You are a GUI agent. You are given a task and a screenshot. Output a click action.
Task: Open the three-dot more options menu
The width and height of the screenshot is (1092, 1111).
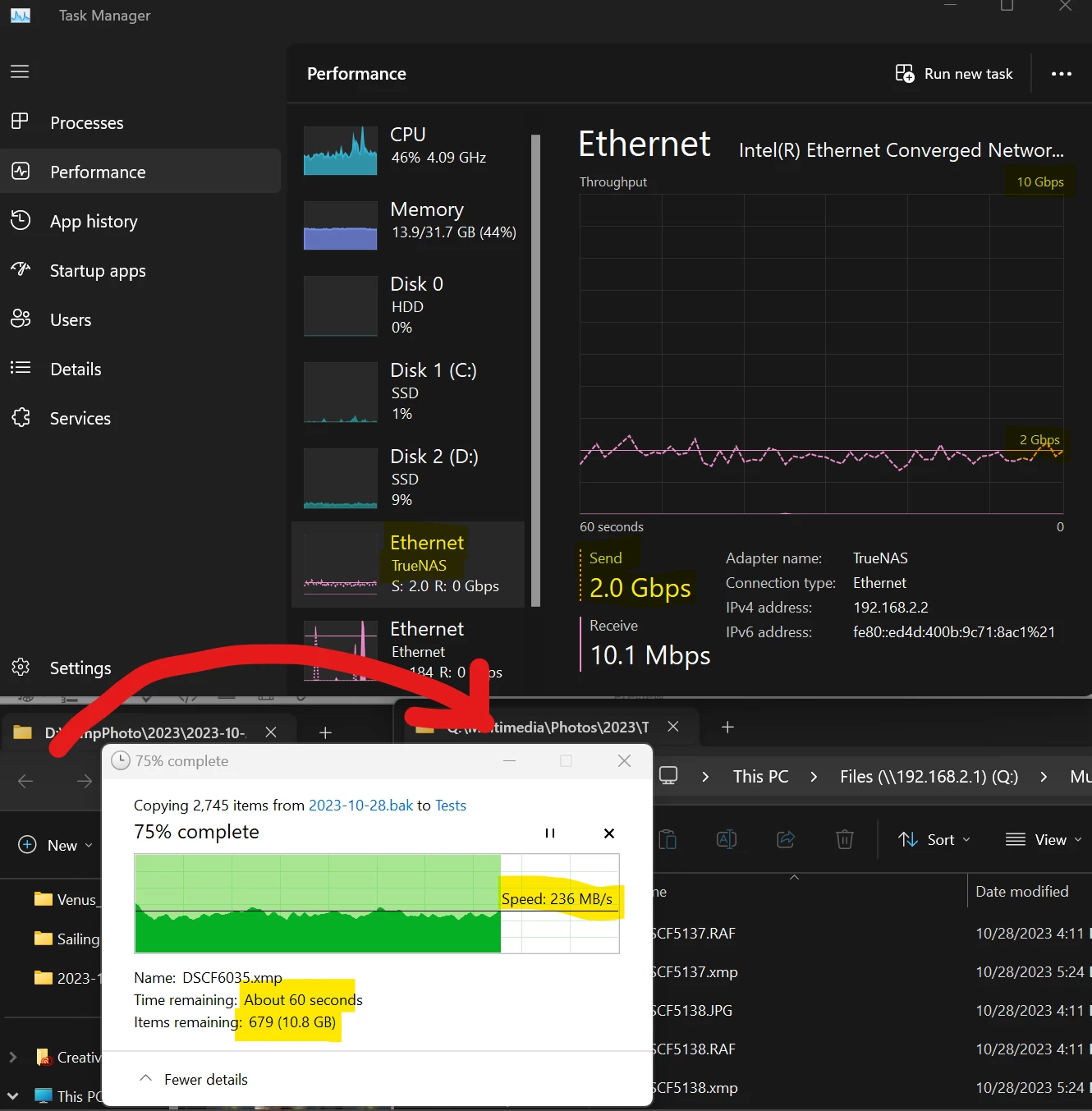pos(1062,74)
